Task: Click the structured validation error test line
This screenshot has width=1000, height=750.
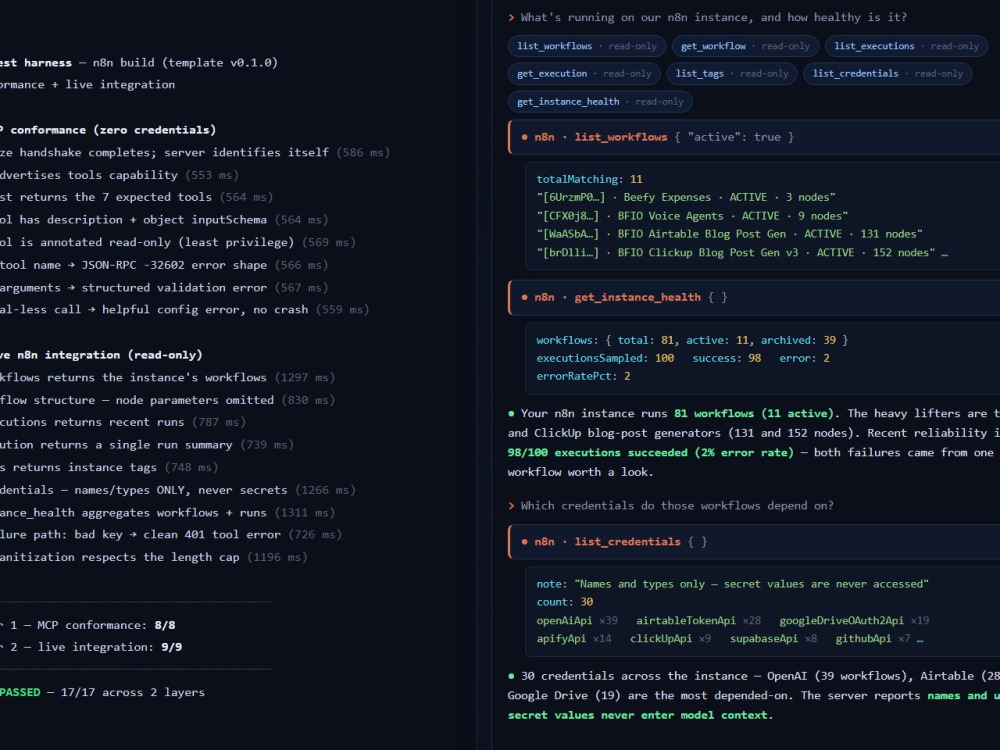Action: 164,288
